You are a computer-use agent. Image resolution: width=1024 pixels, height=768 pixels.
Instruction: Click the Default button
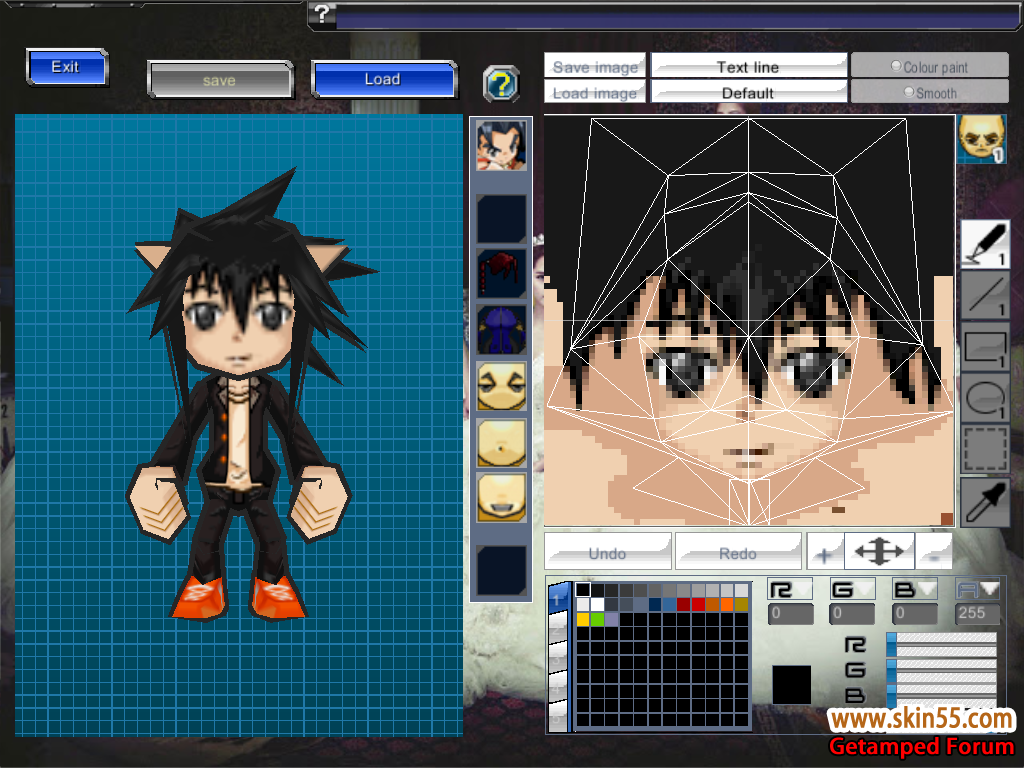click(748, 92)
